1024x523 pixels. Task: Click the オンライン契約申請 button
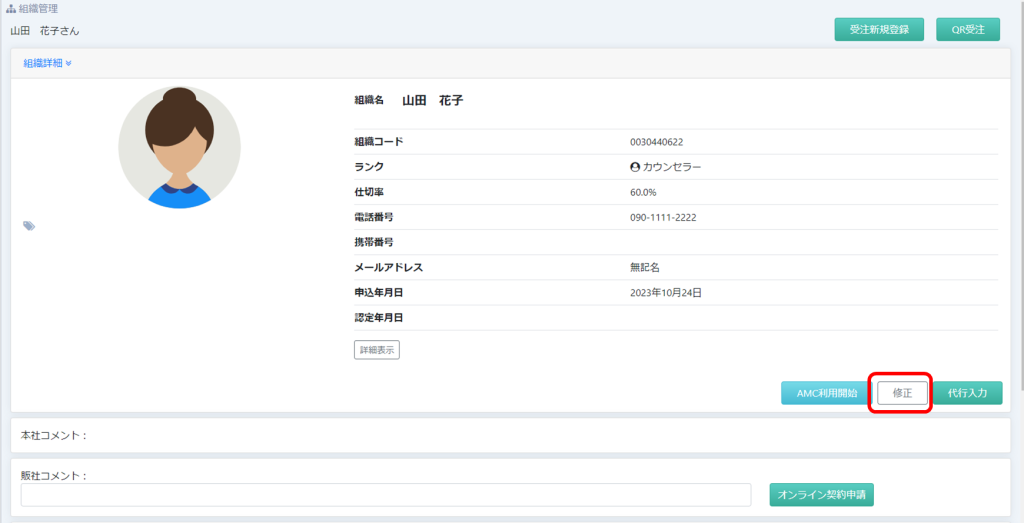pos(821,495)
